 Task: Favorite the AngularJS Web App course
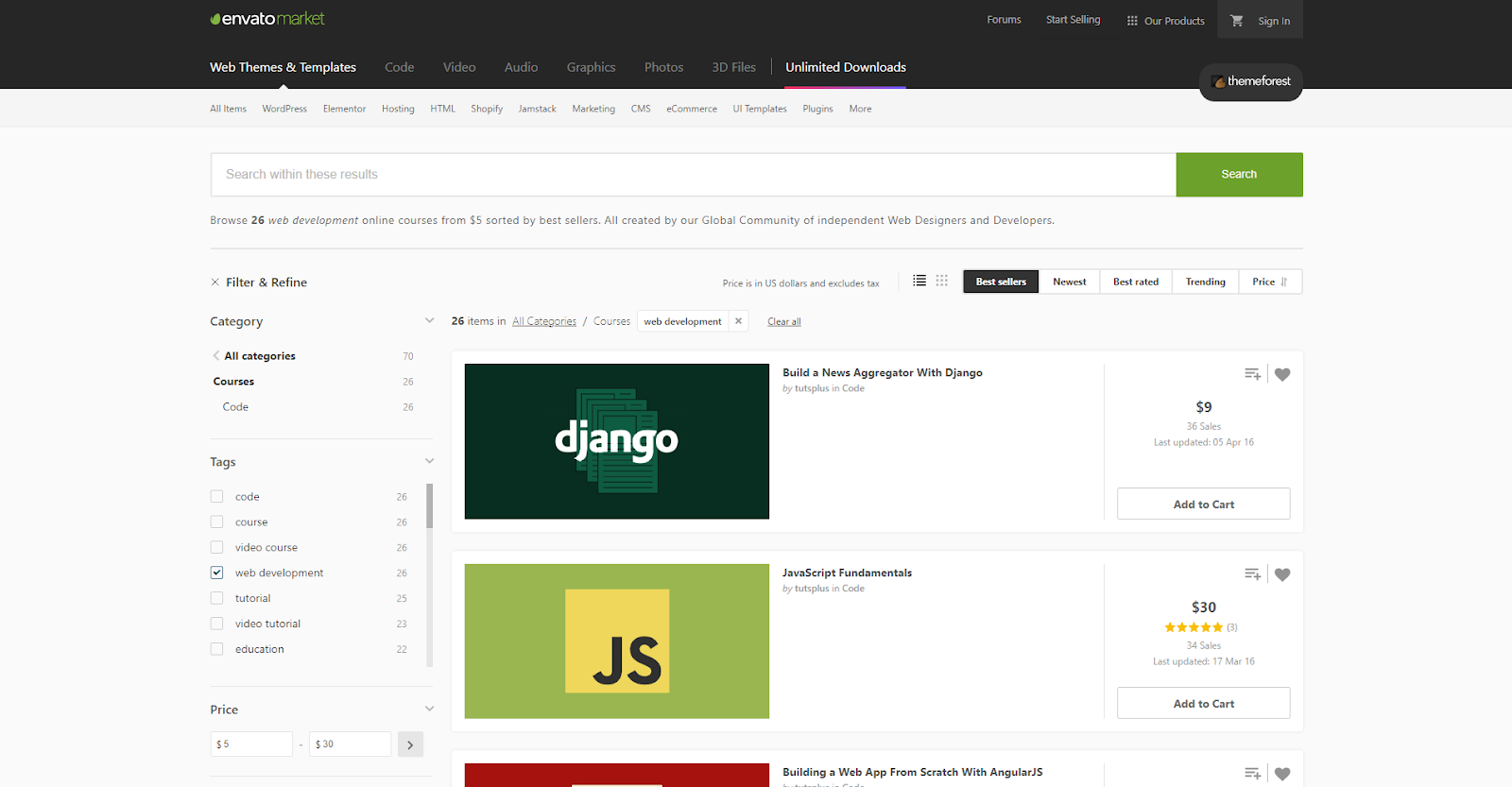(x=1282, y=774)
